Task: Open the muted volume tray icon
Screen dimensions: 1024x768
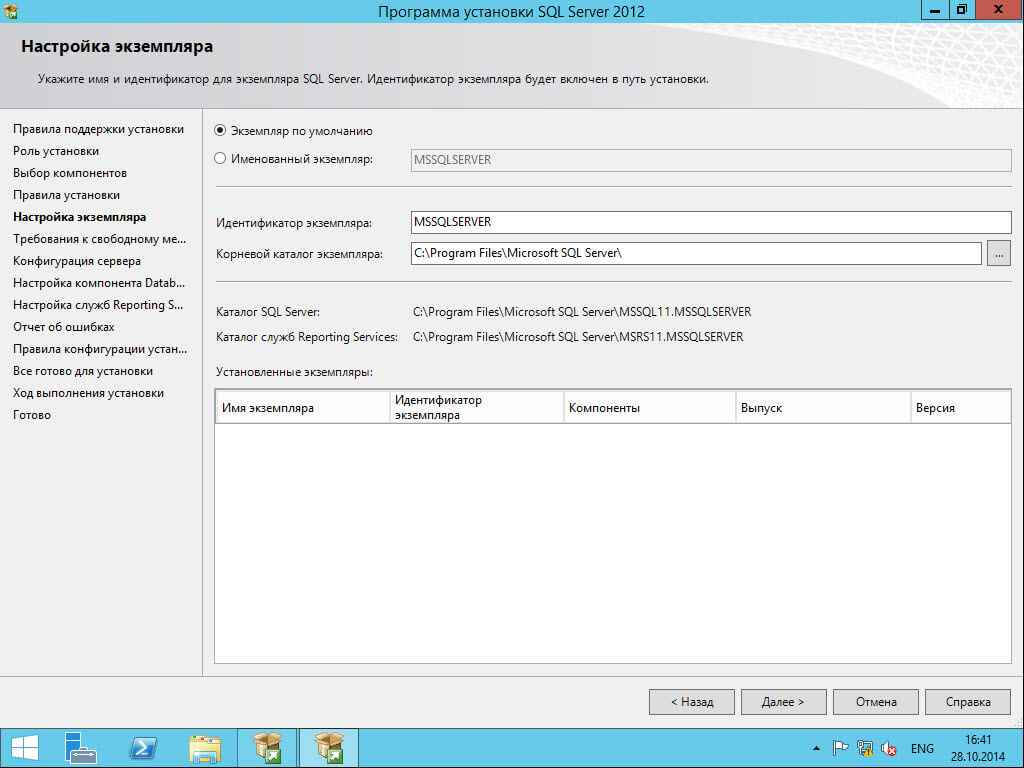Action: coord(888,748)
